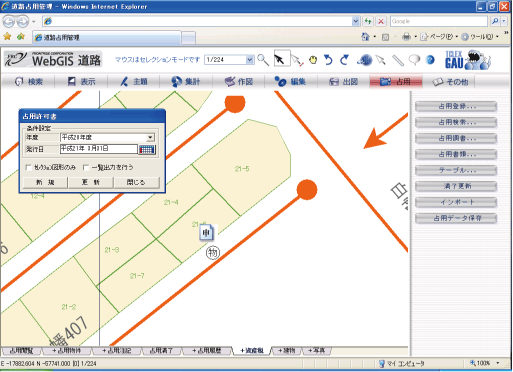Click the 占用登録 button in side panel
This screenshot has height=372, width=513.
[456, 107]
